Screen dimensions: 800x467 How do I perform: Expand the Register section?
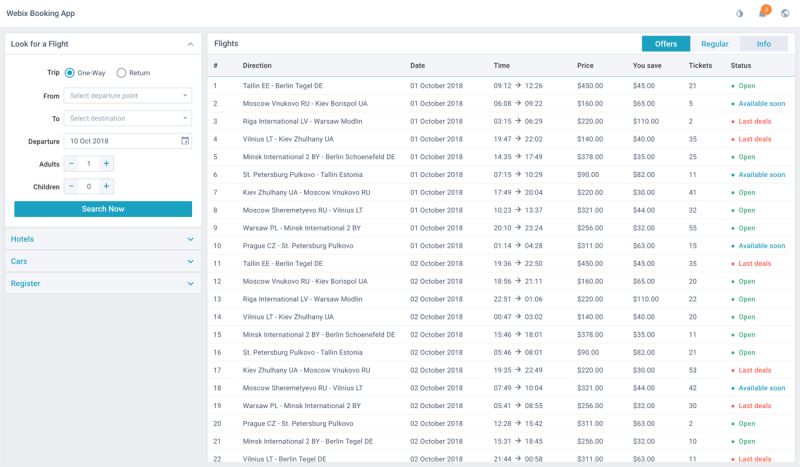[103, 283]
